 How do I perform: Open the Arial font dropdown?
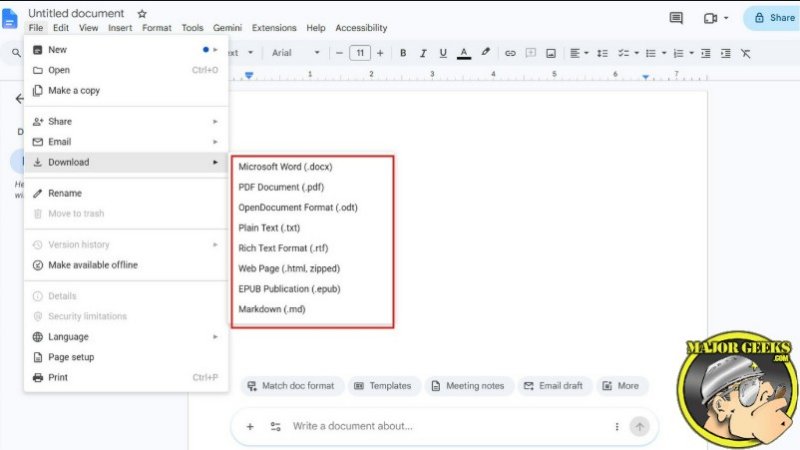coord(295,53)
